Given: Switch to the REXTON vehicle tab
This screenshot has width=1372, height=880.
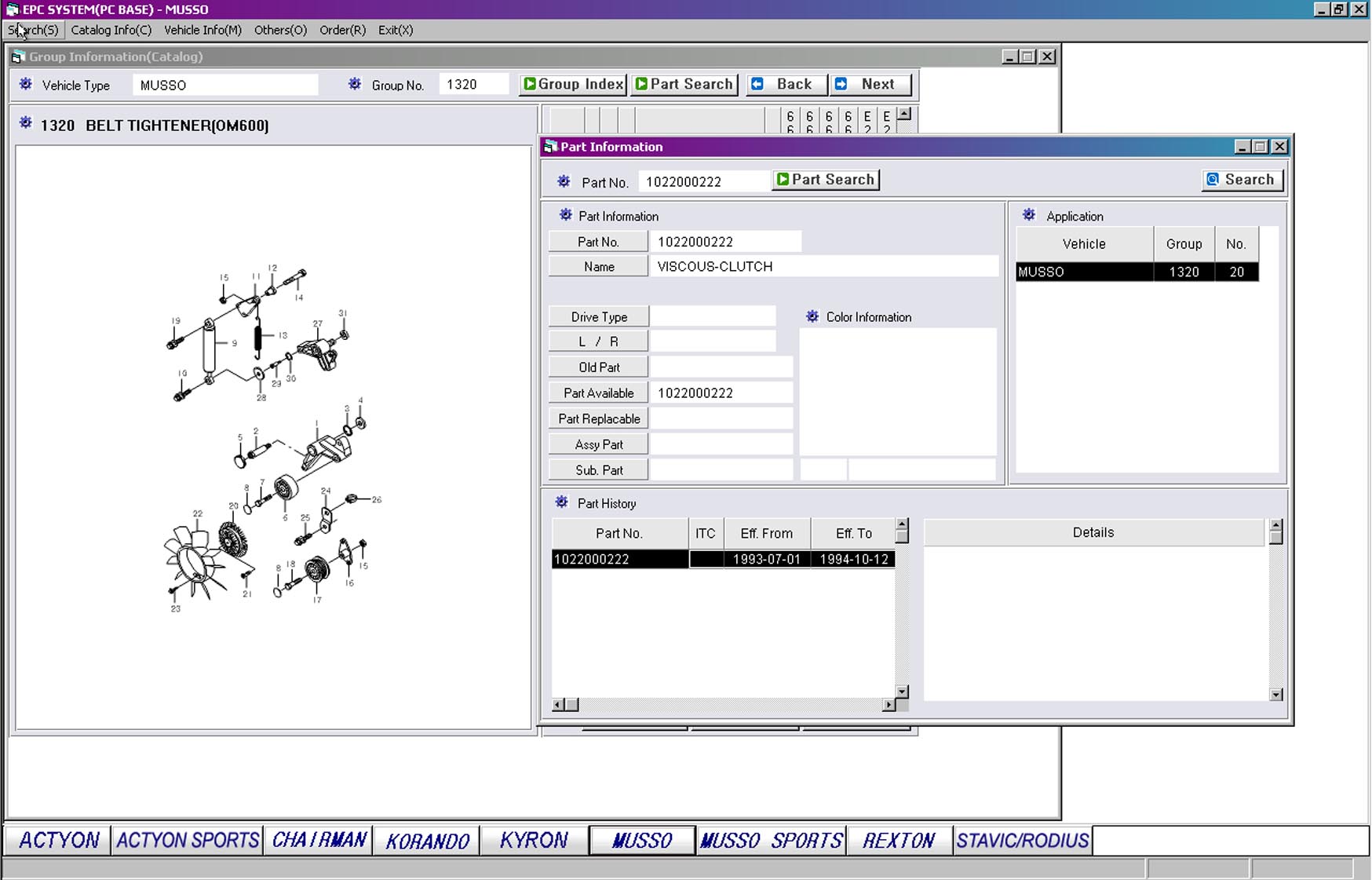Looking at the screenshot, I should pyautogui.click(x=899, y=841).
